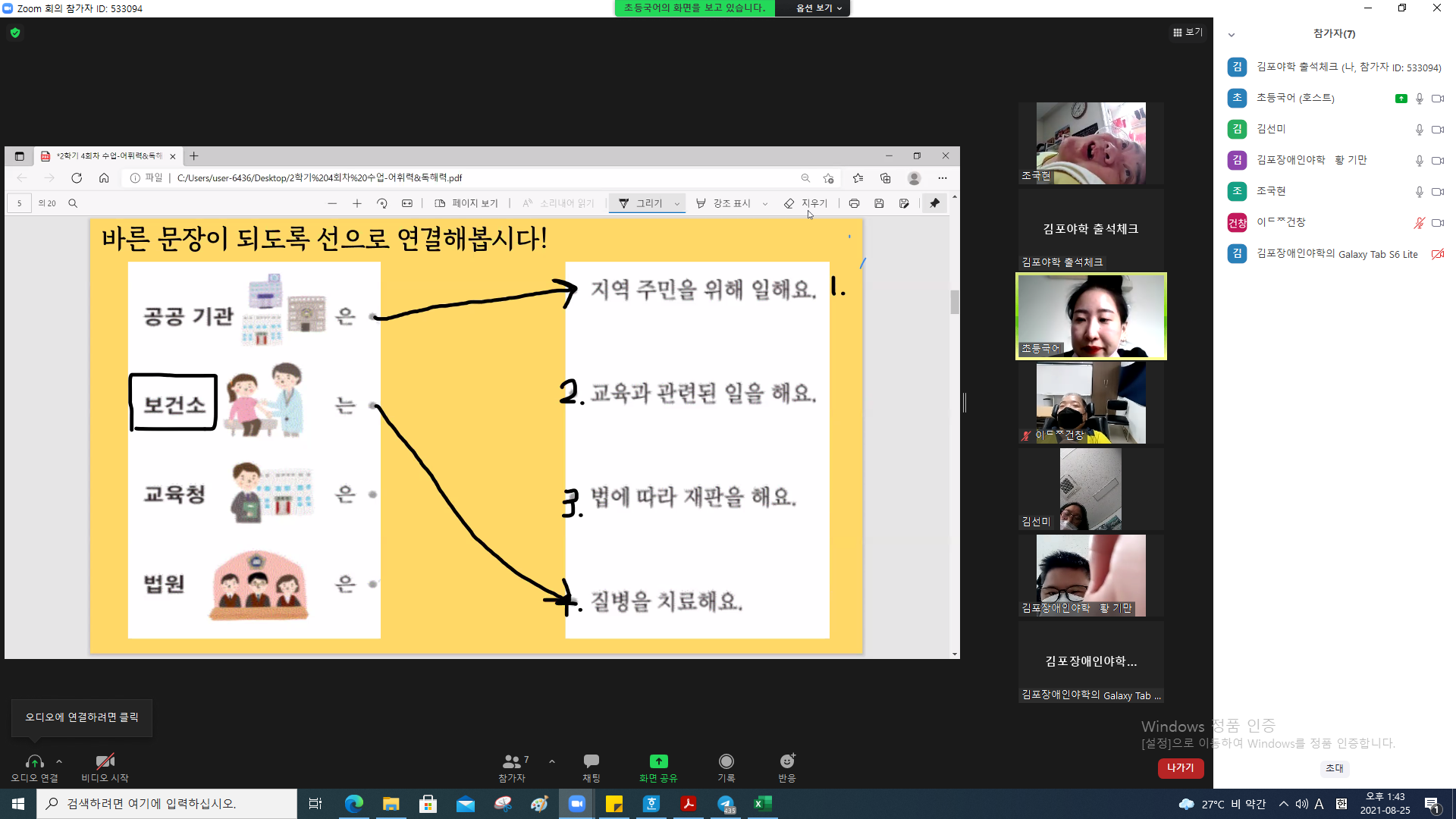The height and width of the screenshot is (819, 1456).
Task: Click the Task View taskbar icon
Action: [315, 804]
